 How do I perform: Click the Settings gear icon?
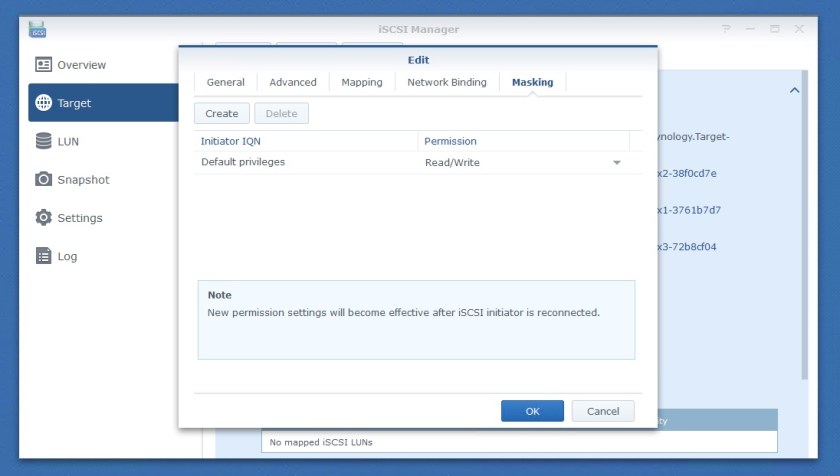(43, 218)
